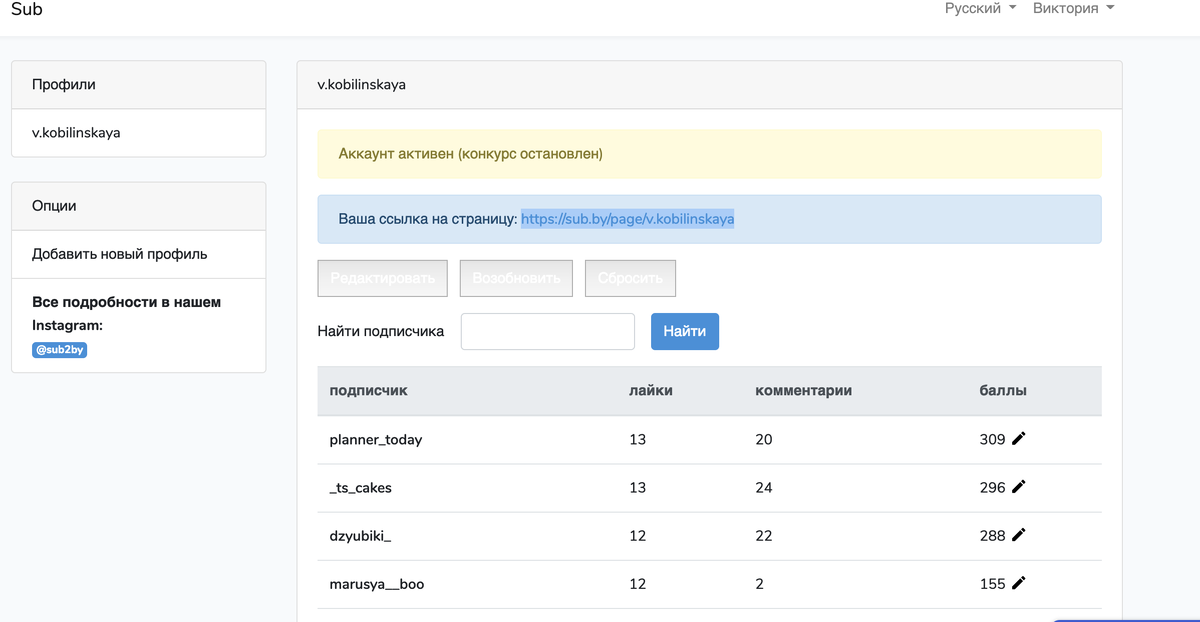Click pencil icon beside planner_today's 309 points
Screen dimensions: 1200x622
click(1019, 439)
